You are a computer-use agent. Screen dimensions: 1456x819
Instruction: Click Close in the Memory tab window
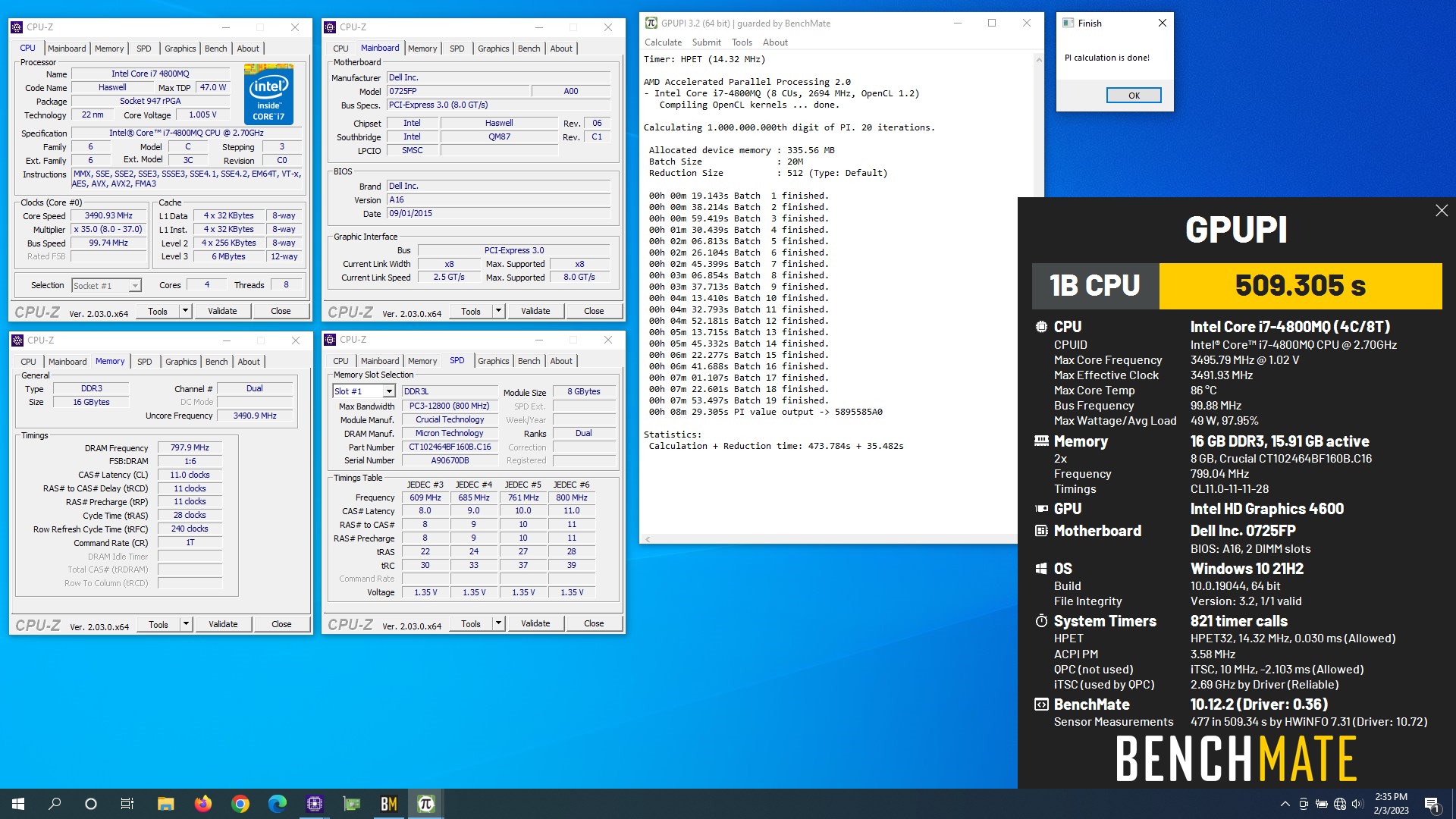(x=281, y=624)
